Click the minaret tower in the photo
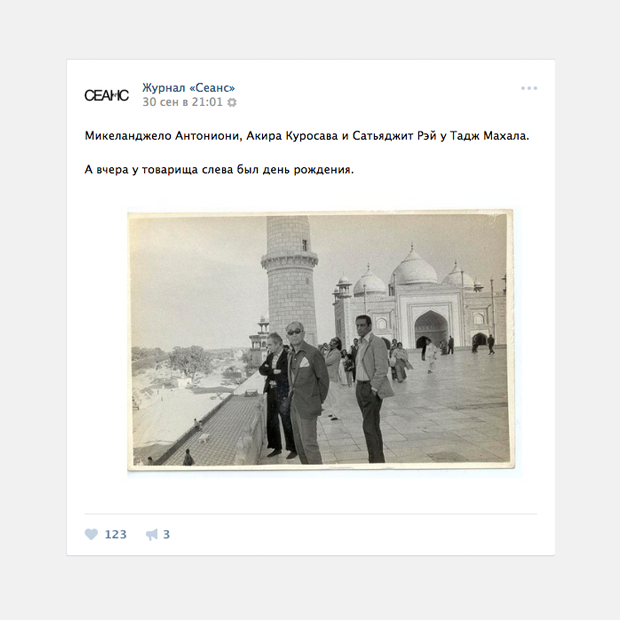The width and height of the screenshot is (620, 620). [290, 279]
